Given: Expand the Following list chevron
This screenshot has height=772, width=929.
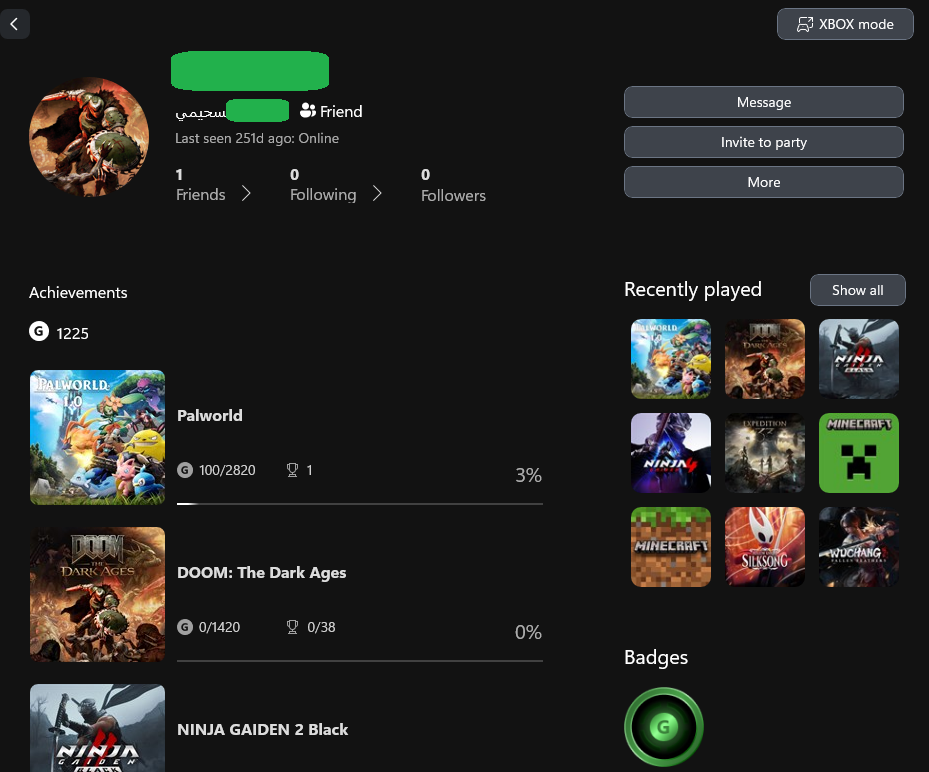Looking at the screenshot, I should coord(377,193).
